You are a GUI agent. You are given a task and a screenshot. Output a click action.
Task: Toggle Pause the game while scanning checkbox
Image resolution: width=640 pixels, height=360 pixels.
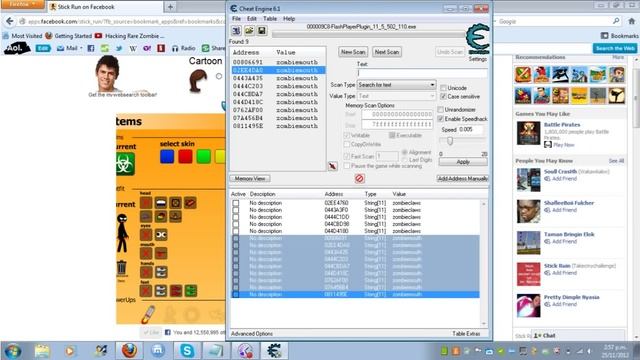[347, 166]
